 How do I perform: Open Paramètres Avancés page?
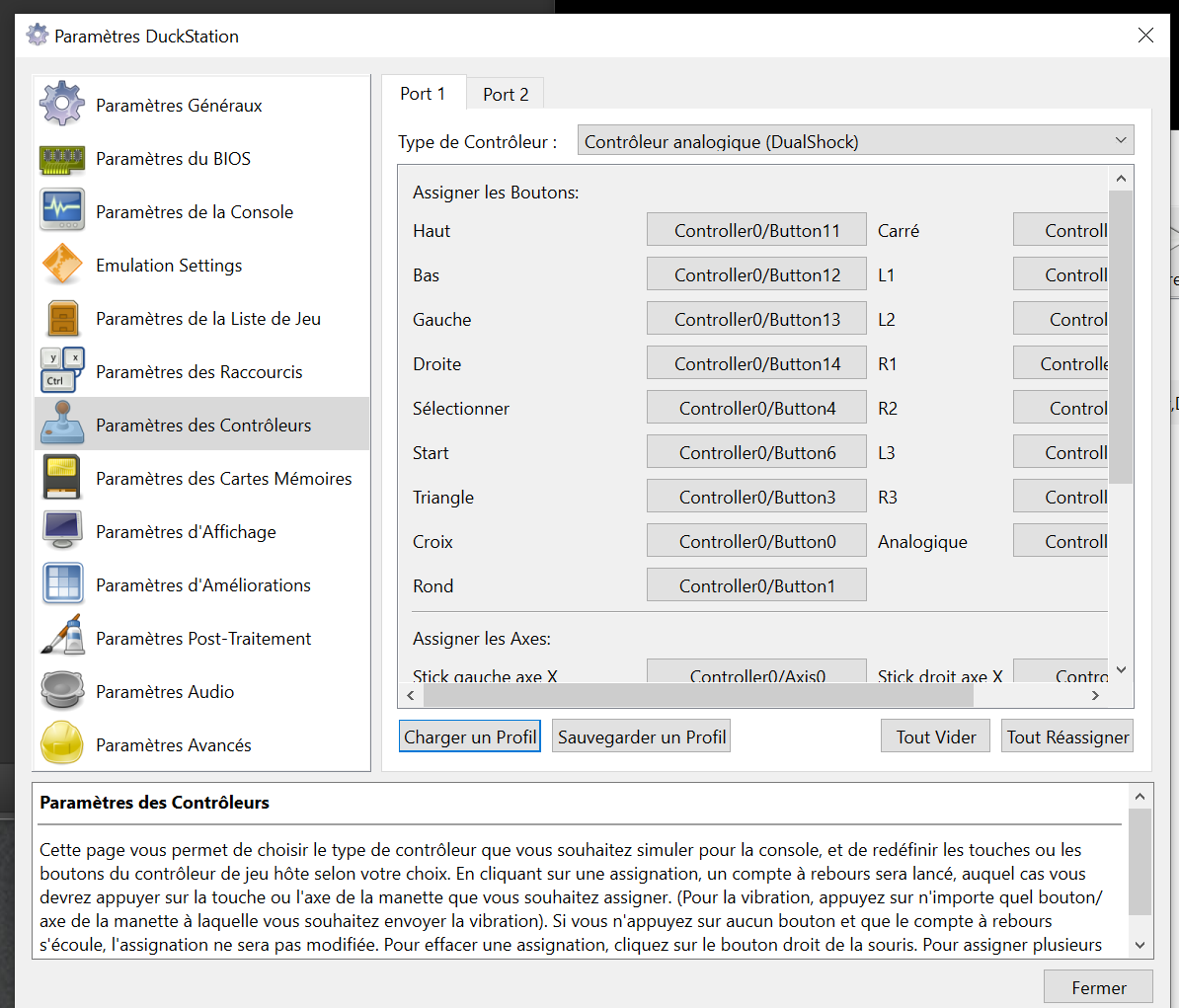click(x=201, y=744)
